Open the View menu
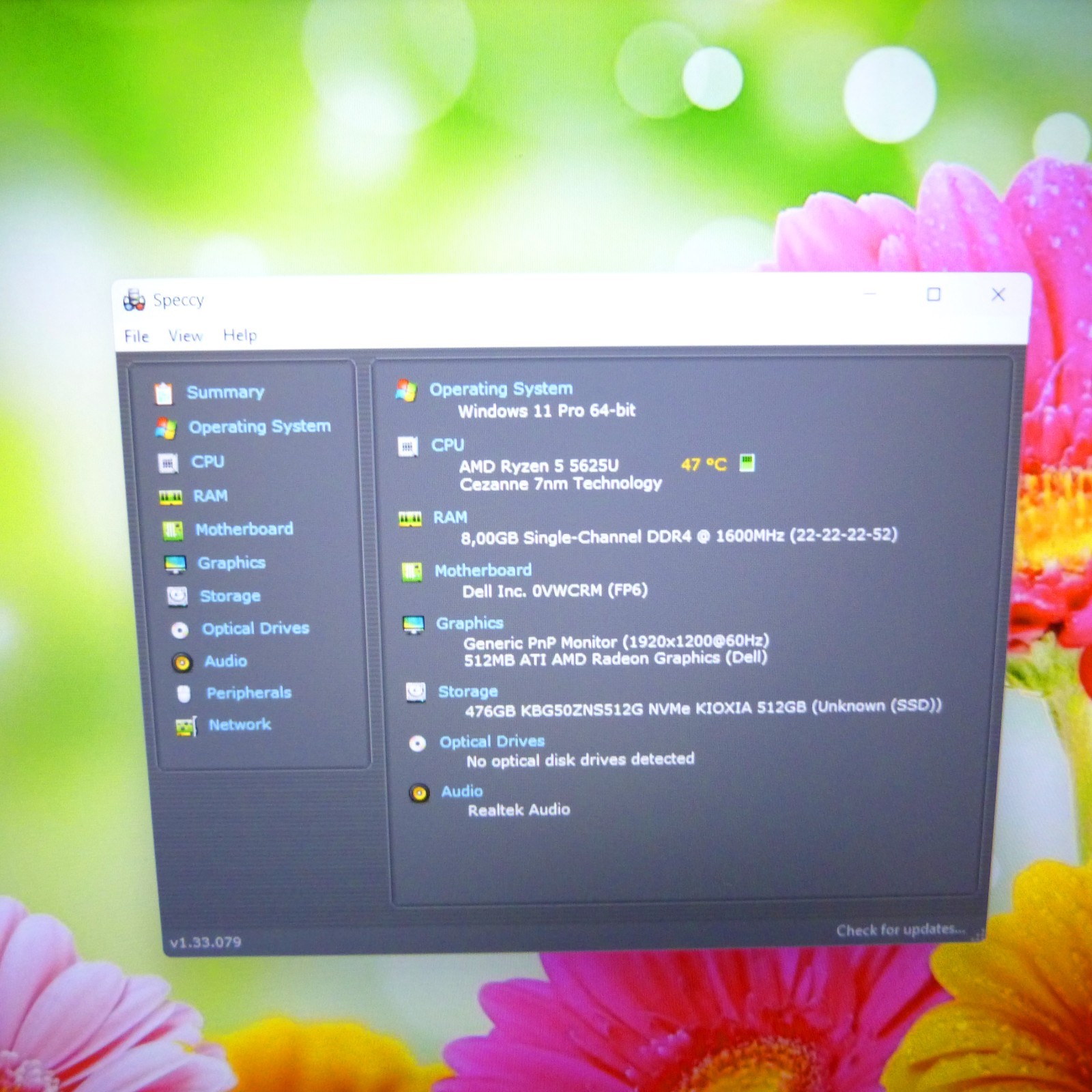 point(186,336)
